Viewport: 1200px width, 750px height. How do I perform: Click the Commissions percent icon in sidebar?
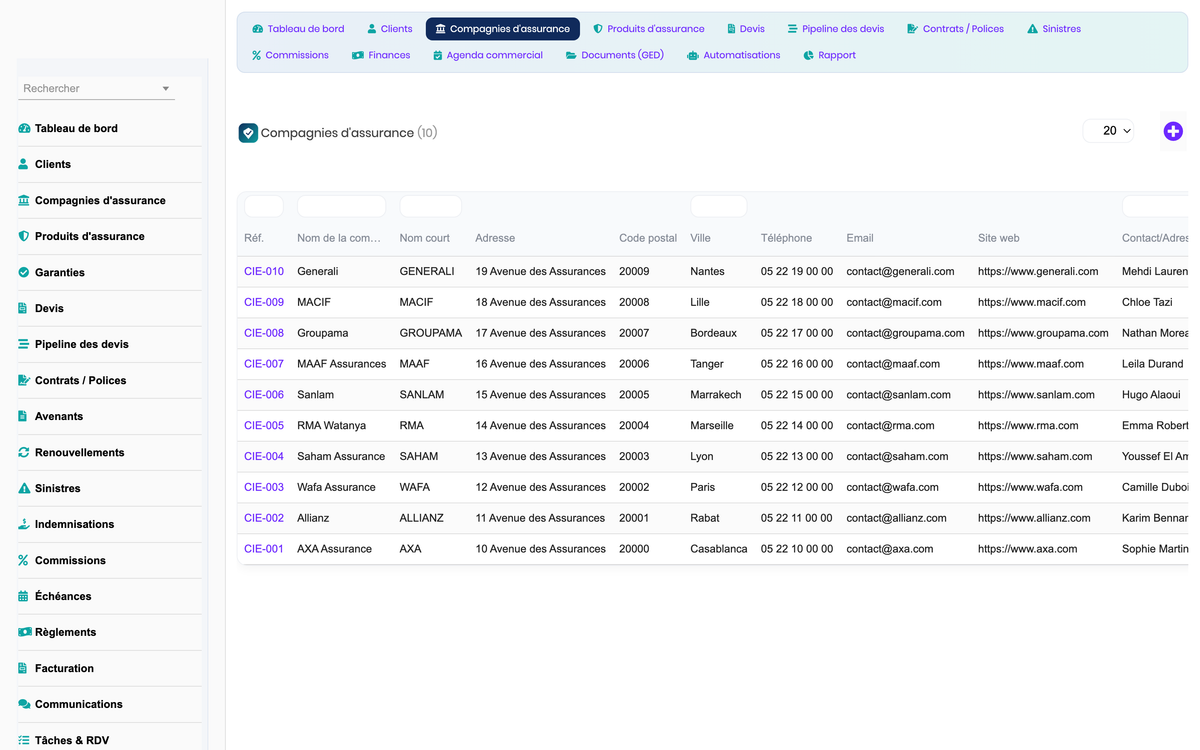click(24, 560)
